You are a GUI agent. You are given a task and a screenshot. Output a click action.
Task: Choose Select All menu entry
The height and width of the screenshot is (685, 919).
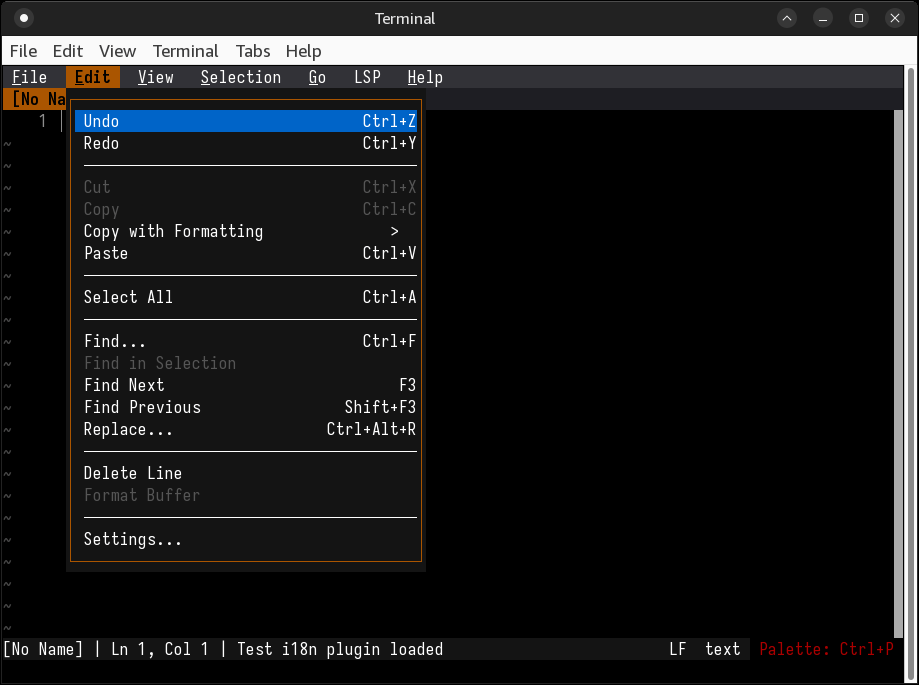(245, 297)
